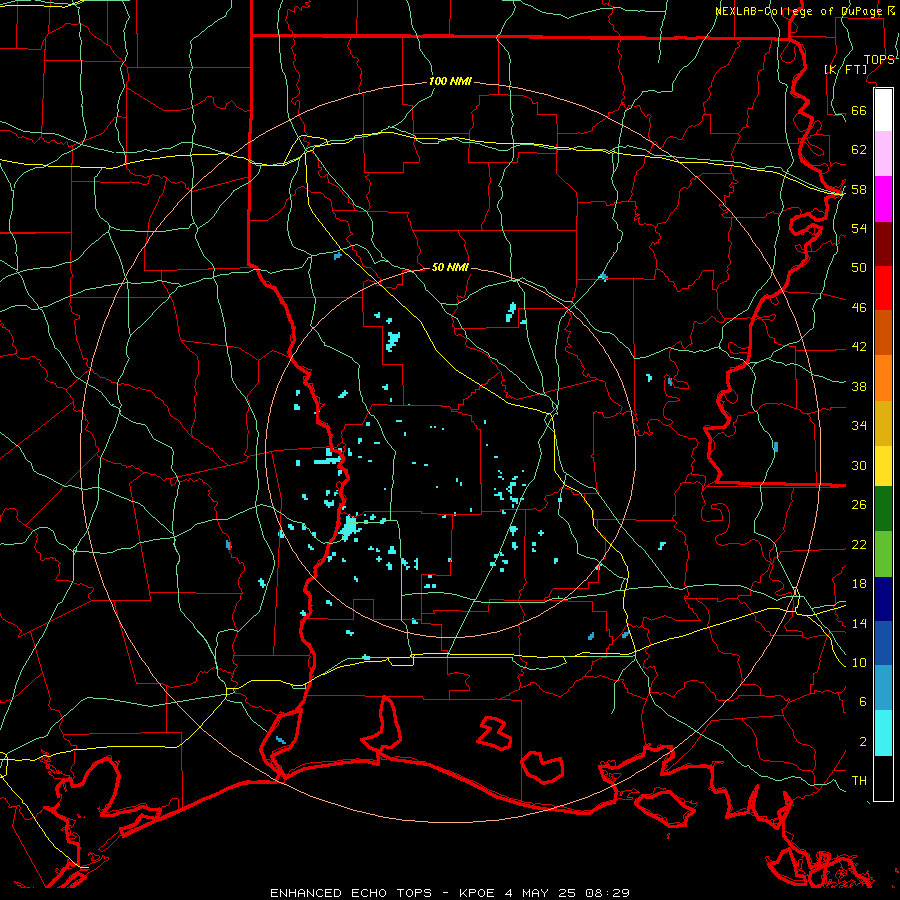The height and width of the screenshot is (900, 900).
Task: Click legend value 18
Action: point(859,584)
